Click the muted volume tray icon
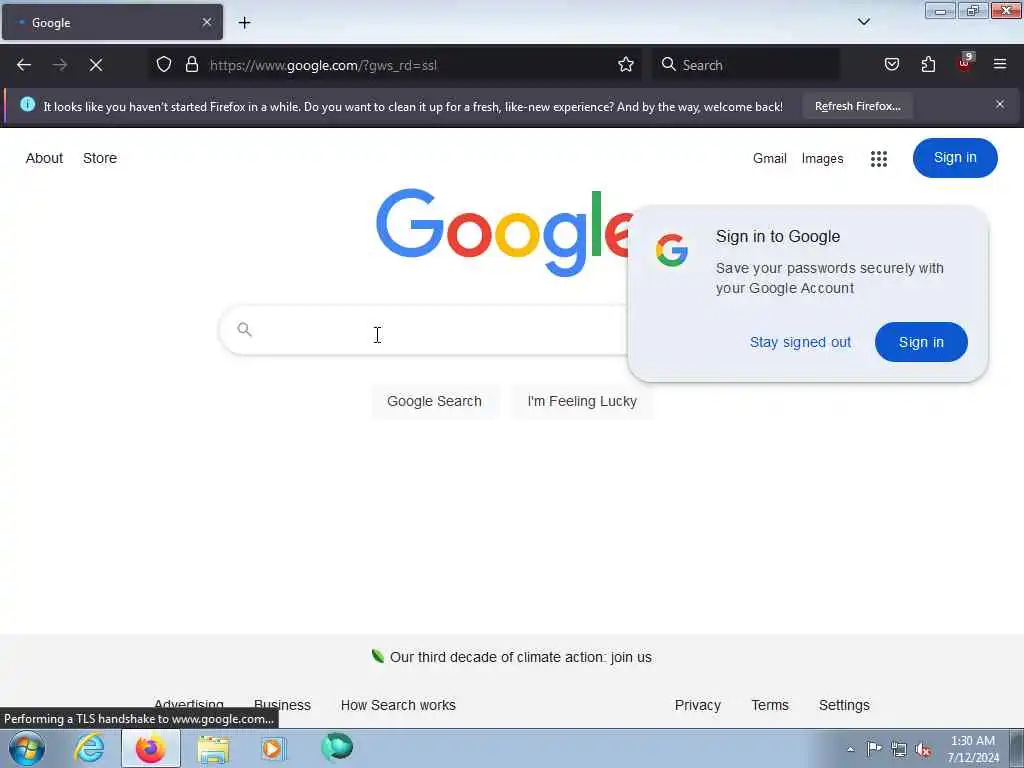The width and height of the screenshot is (1024, 768). click(923, 749)
